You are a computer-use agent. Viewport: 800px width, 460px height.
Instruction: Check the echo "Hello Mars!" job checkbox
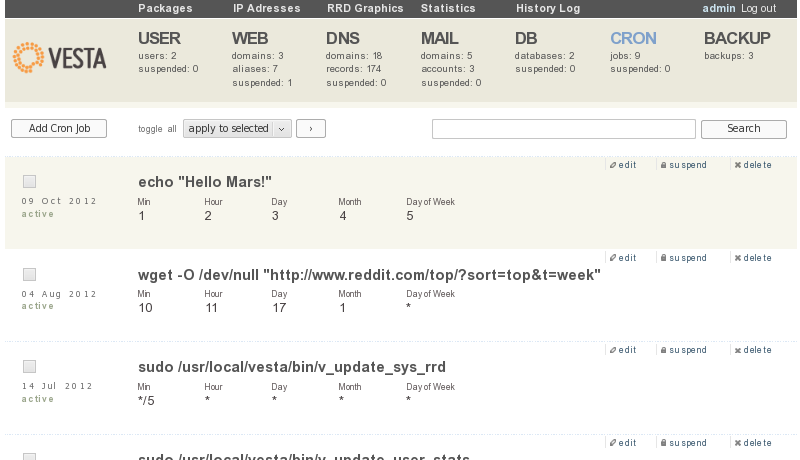tap(30, 181)
